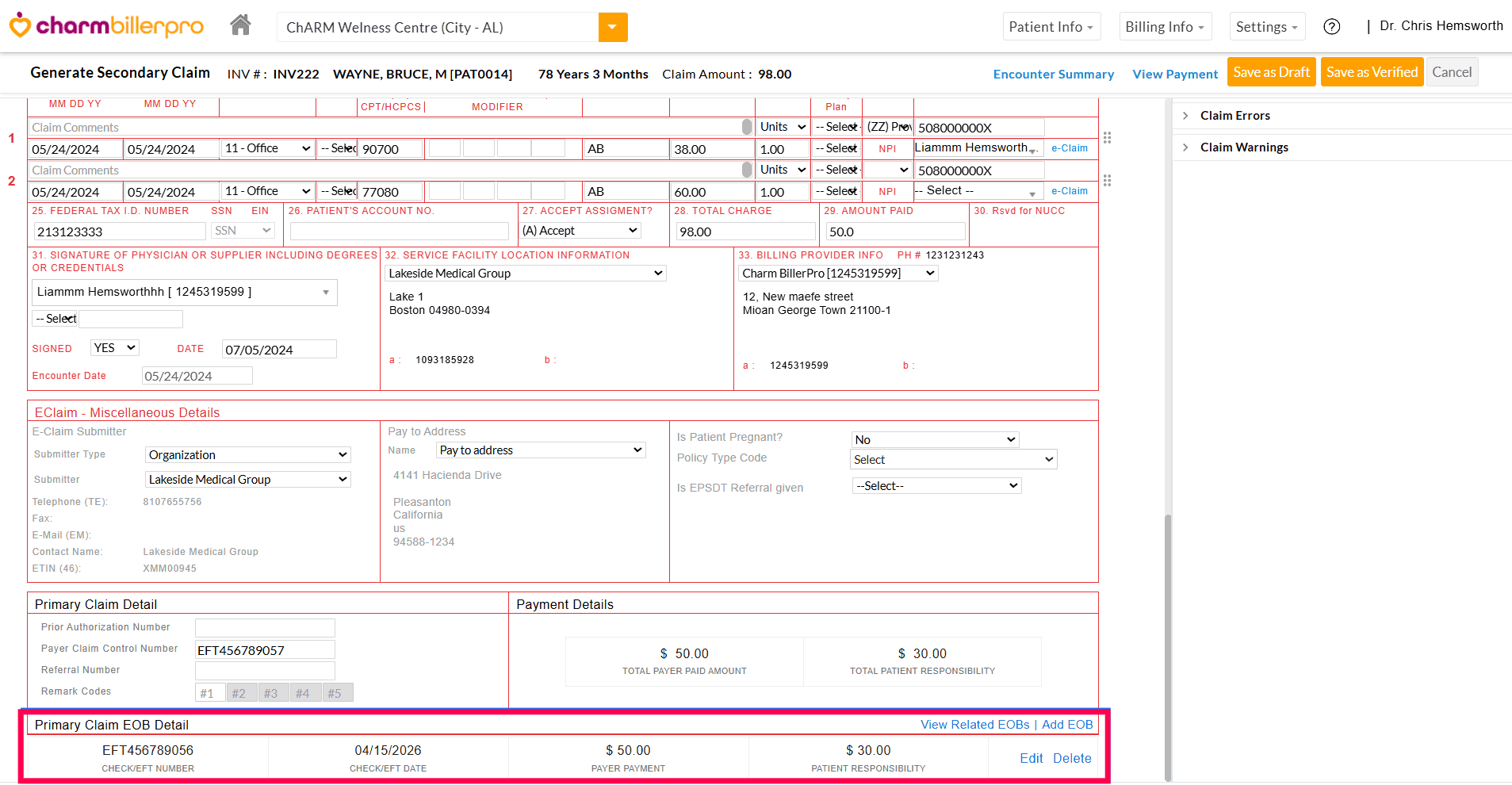Open Units dropdown in line 1 comments row
The image size is (1512, 785).
pyautogui.click(x=783, y=127)
